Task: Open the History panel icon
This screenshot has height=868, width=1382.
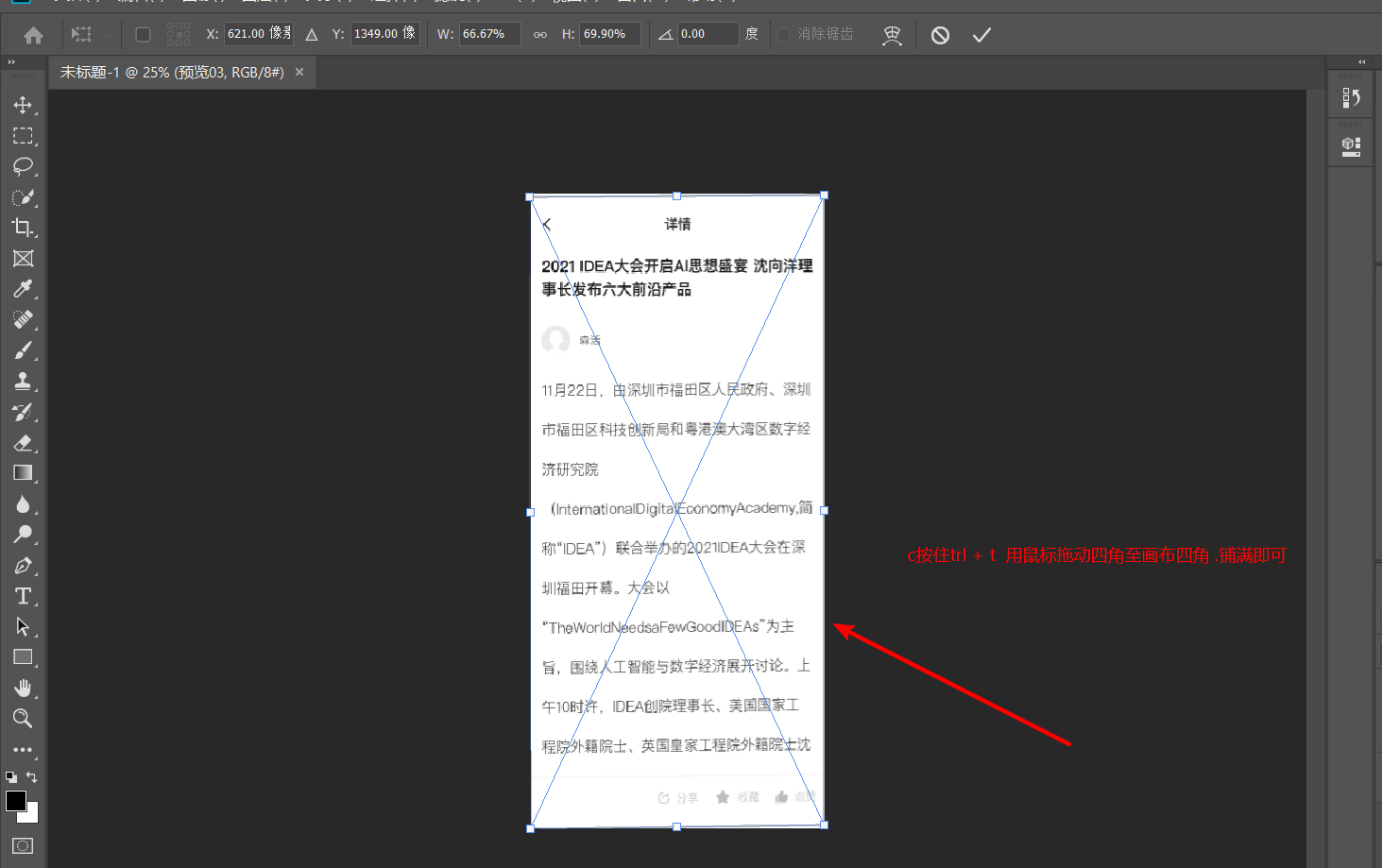Action: (1351, 97)
